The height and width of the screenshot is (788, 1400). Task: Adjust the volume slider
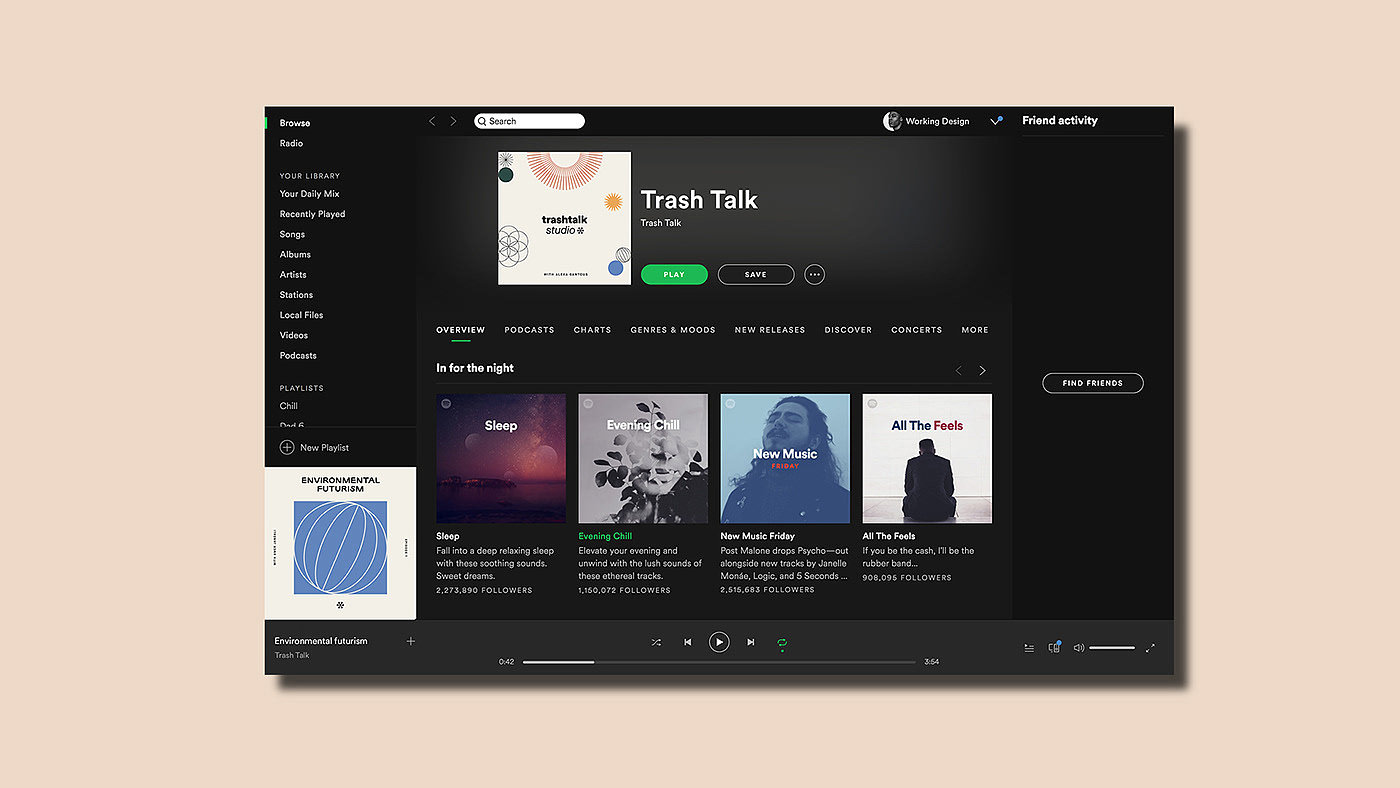click(x=1112, y=648)
